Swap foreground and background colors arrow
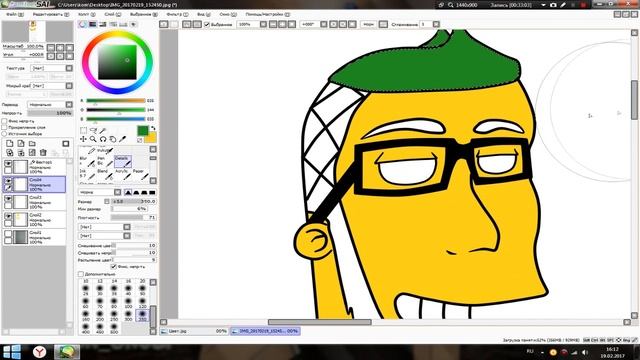The width and height of the screenshot is (640, 360). [153, 128]
